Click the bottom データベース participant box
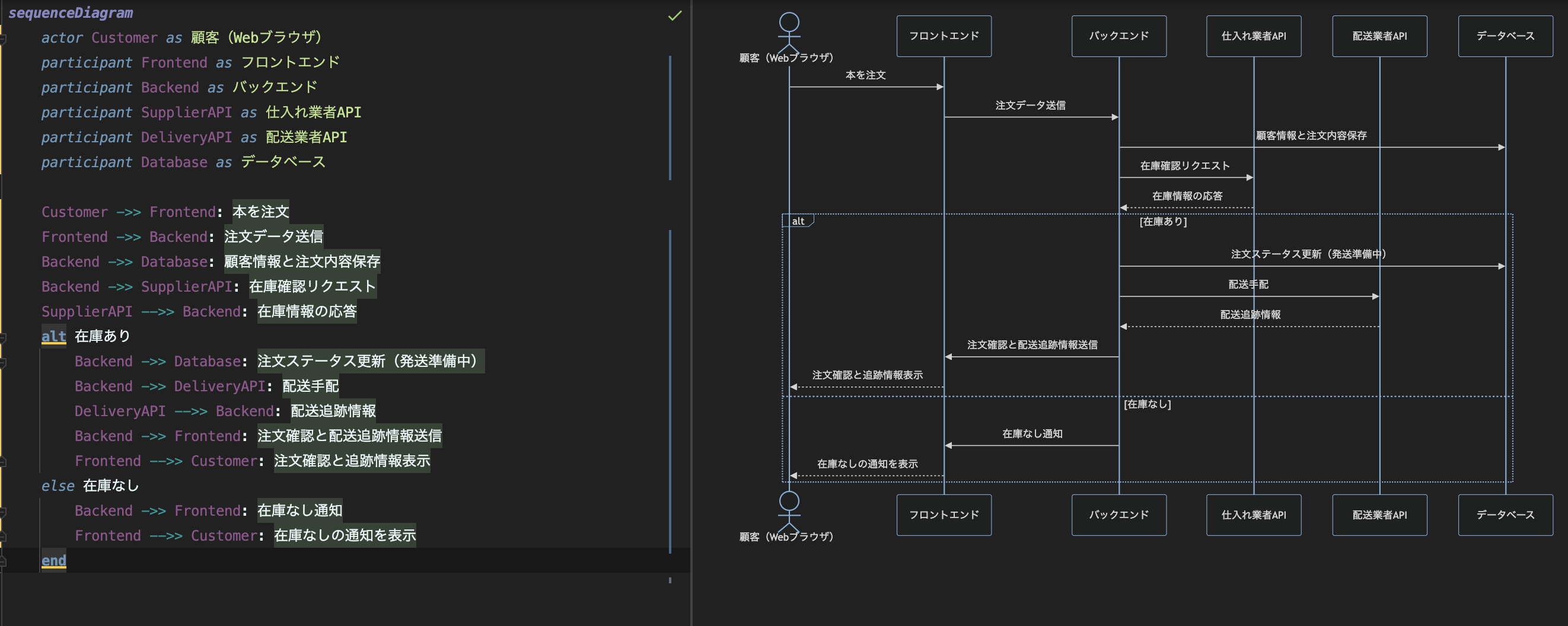Screen dimensions: 1568x626 click(1505, 515)
